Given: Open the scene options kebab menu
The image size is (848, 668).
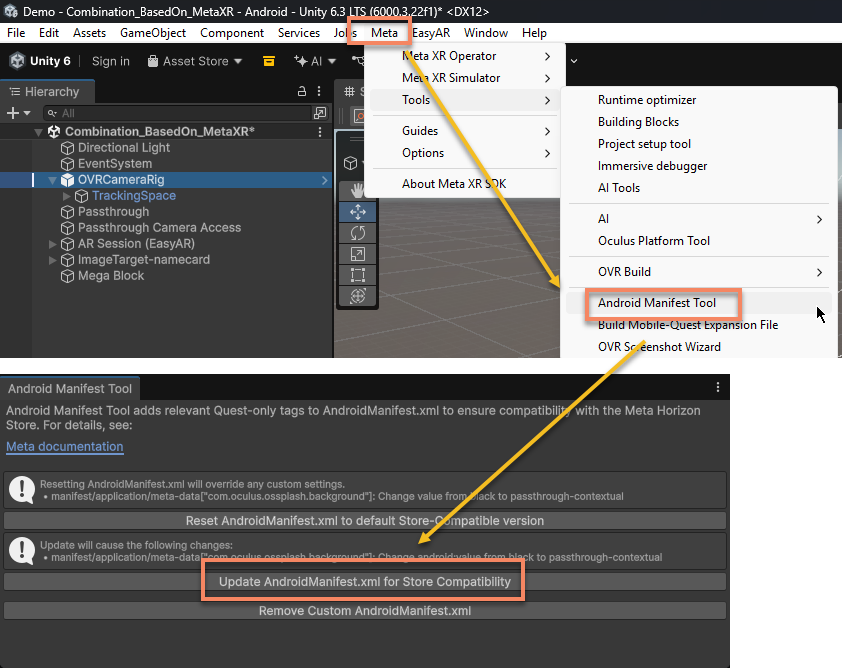Looking at the screenshot, I should [320, 131].
